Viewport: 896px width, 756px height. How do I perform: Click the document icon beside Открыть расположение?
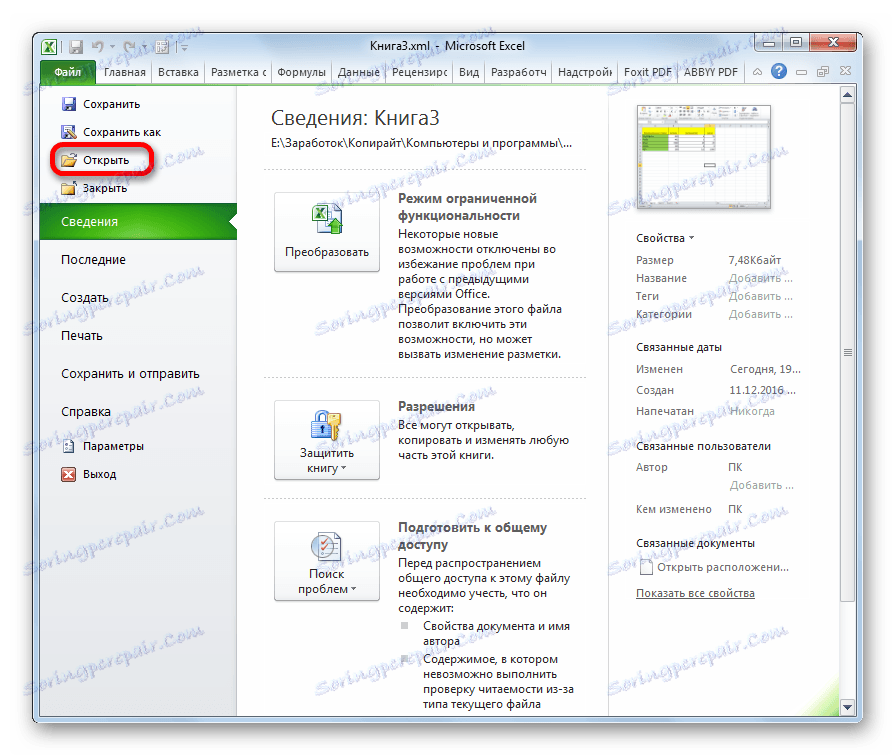click(x=646, y=567)
